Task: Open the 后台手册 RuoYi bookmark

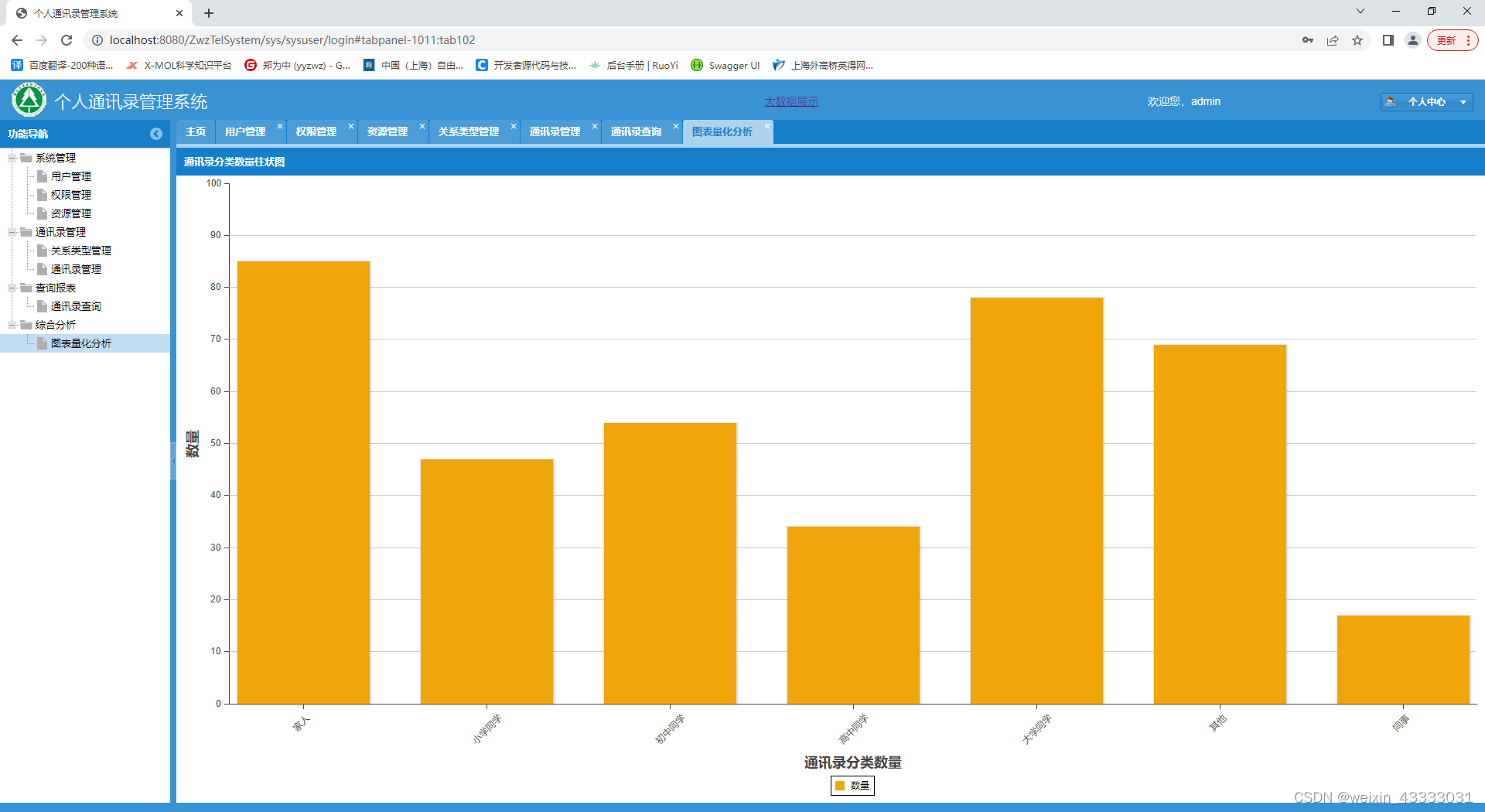Action: pos(633,65)
